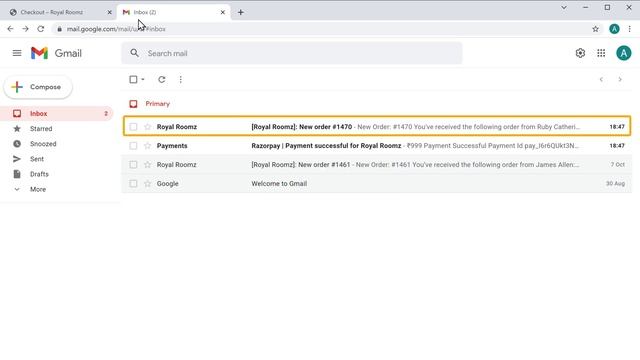Viewport: 640px width, 360px height.
Task: Click the 30 Aug date on Google email
Action: (x=615, y=184)
